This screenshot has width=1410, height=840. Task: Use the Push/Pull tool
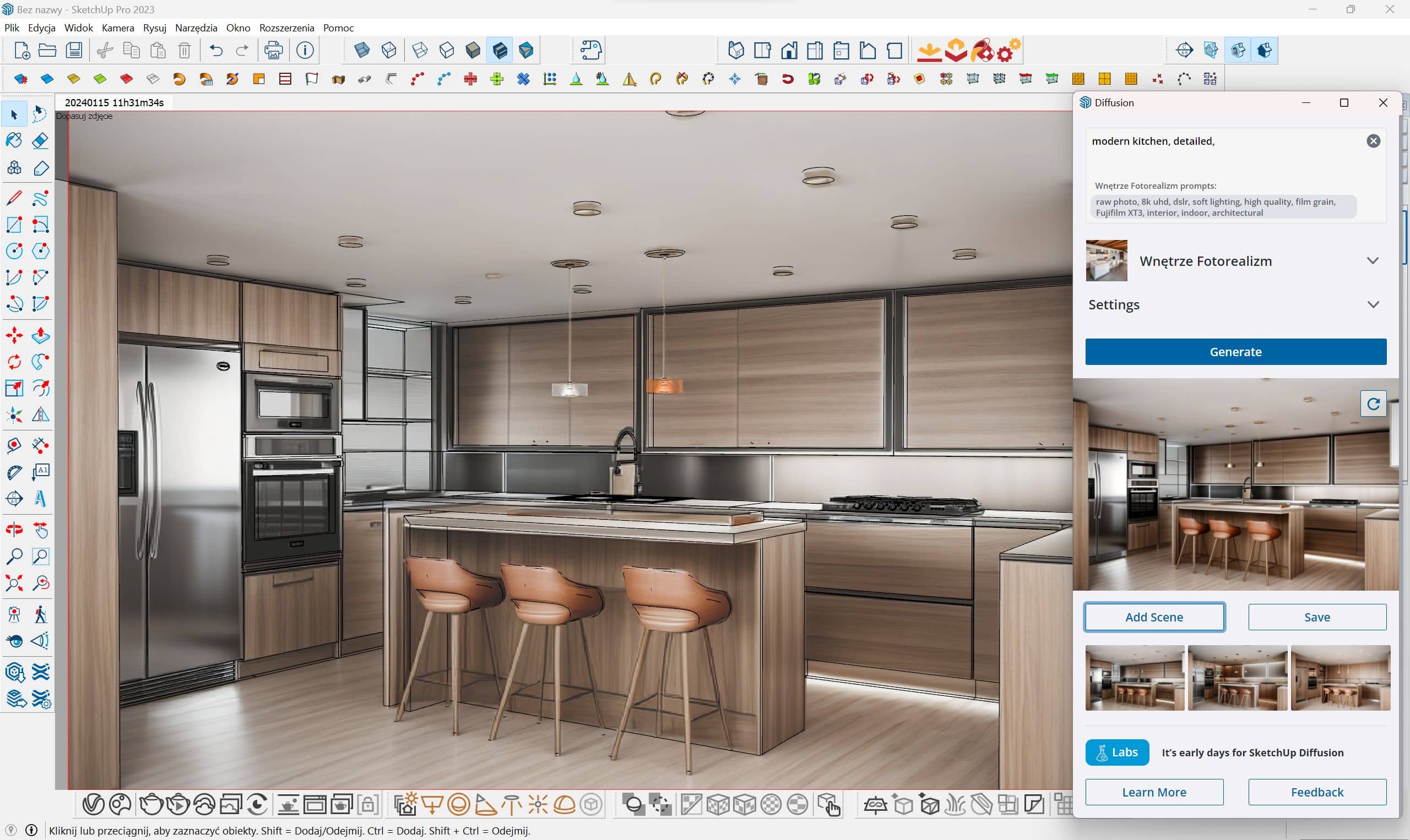click(40, 336)
